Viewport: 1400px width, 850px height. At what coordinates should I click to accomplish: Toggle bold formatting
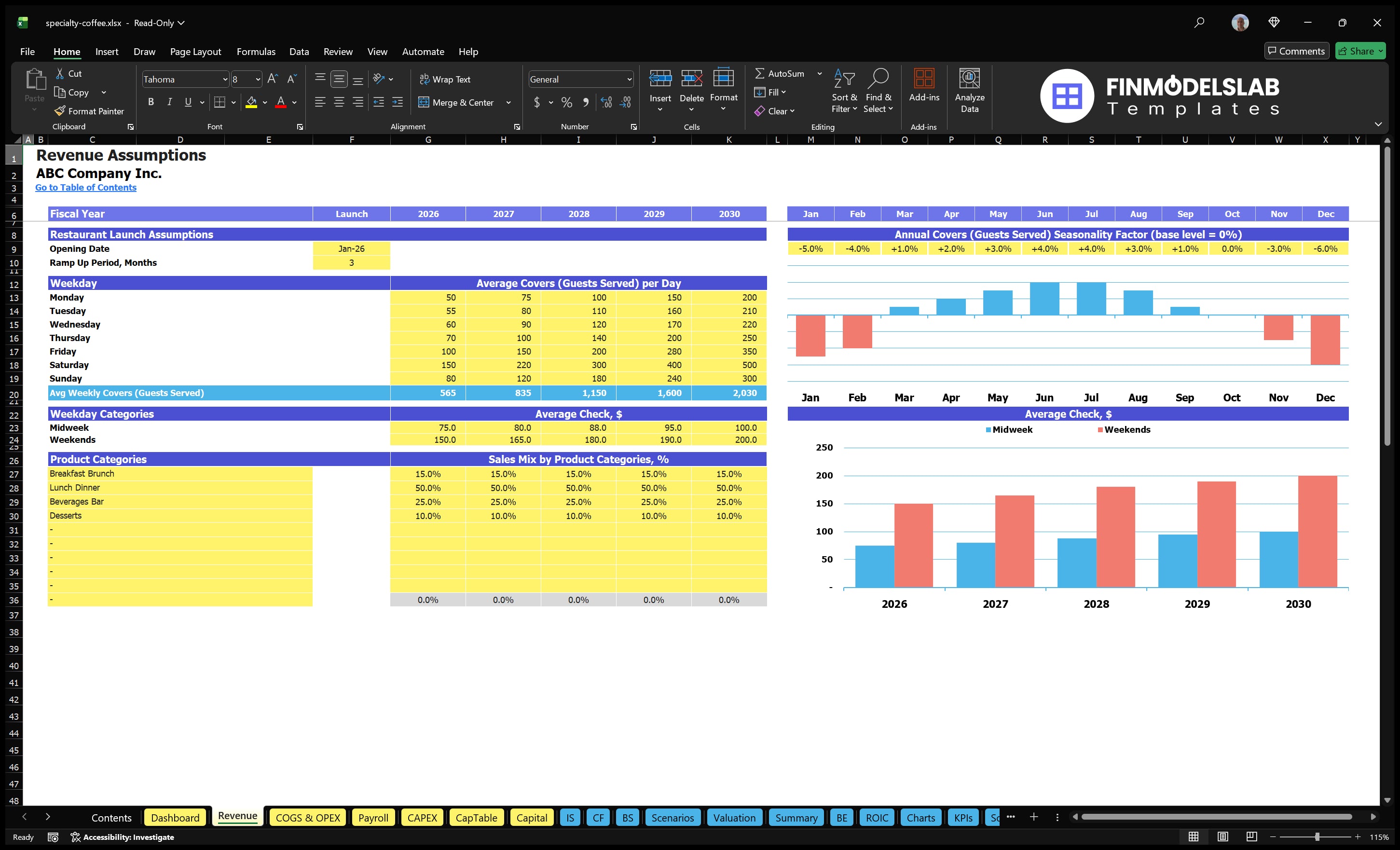click(151, 102)
